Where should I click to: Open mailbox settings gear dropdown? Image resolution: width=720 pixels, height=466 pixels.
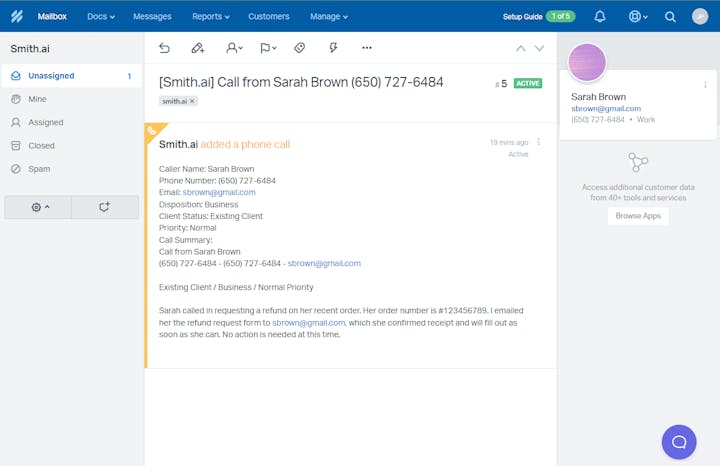[39, 207]
